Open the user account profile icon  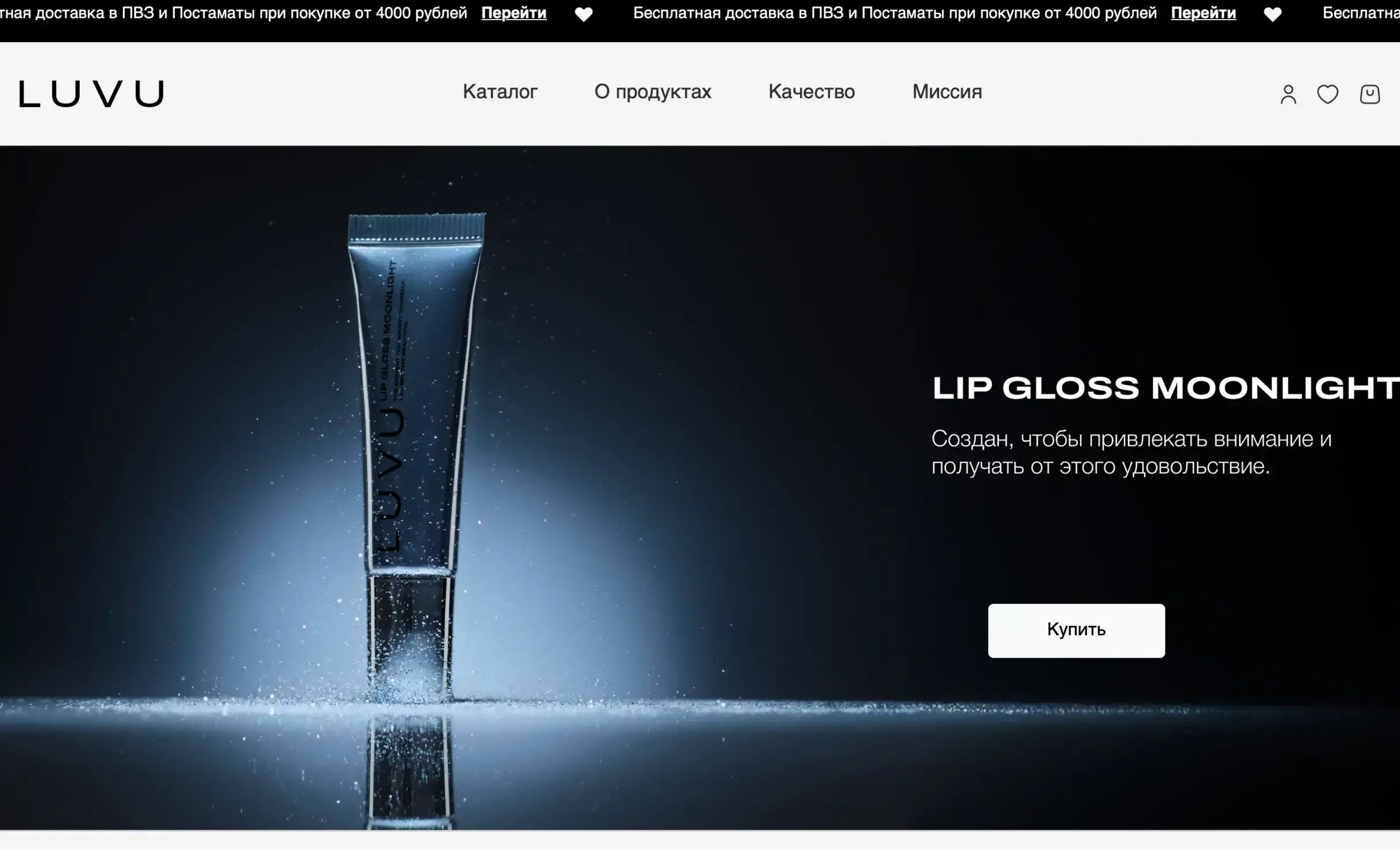pos(1288,94)
